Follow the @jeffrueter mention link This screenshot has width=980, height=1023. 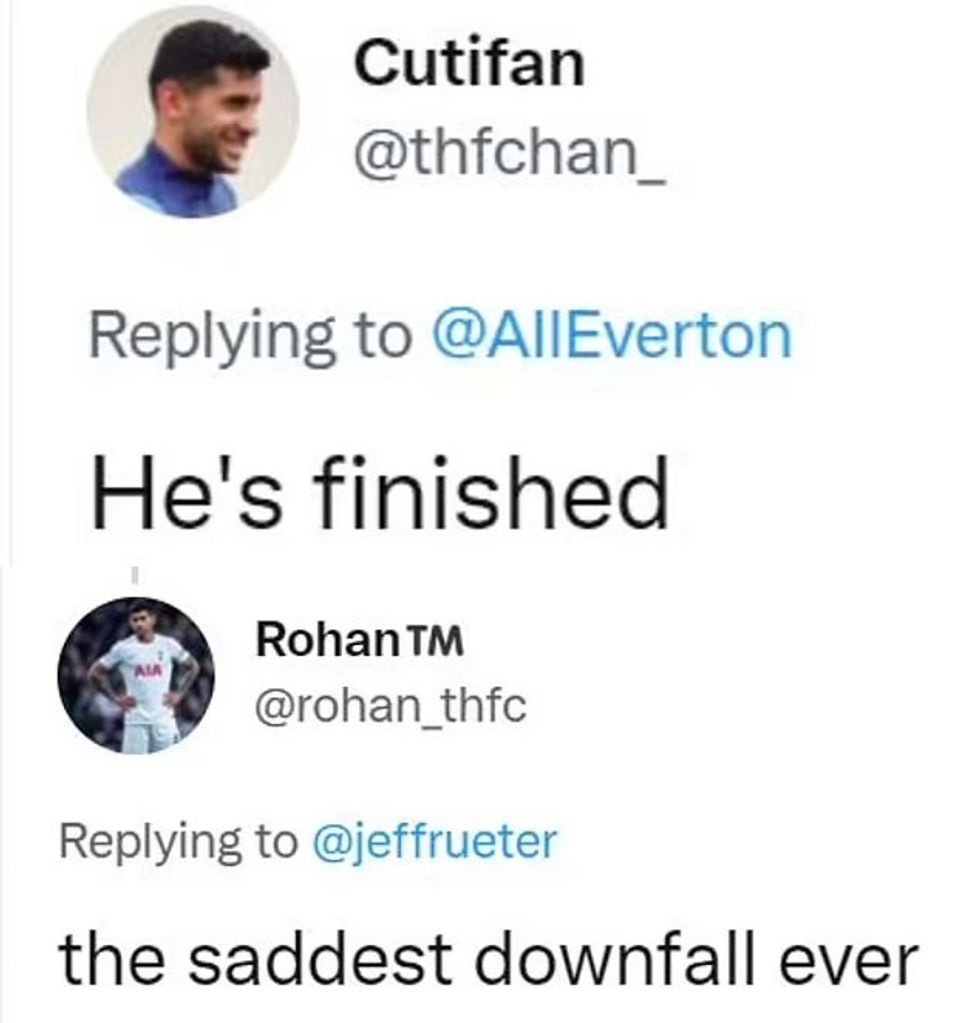435,841
